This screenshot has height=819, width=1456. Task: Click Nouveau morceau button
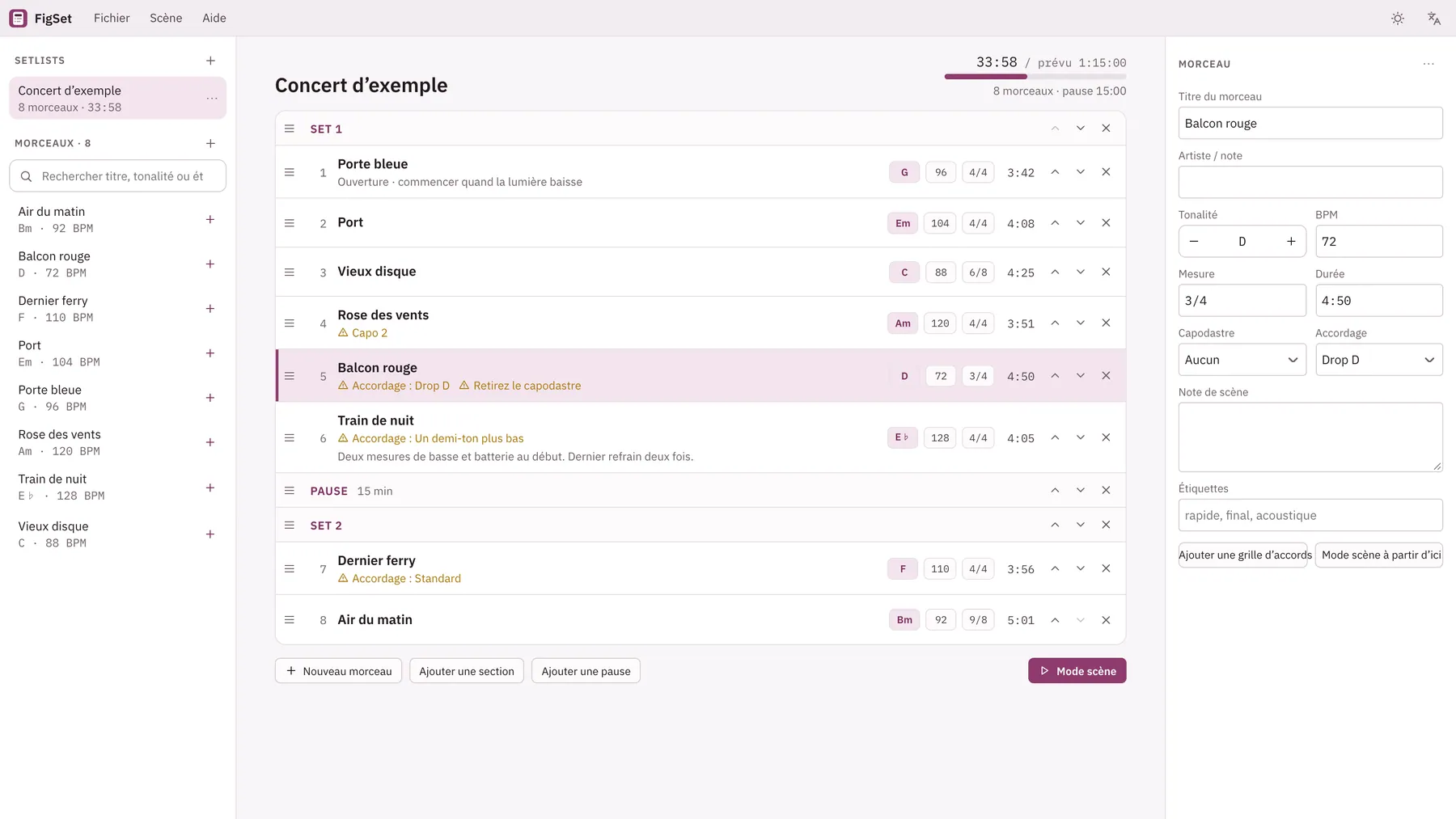[338, 671]
